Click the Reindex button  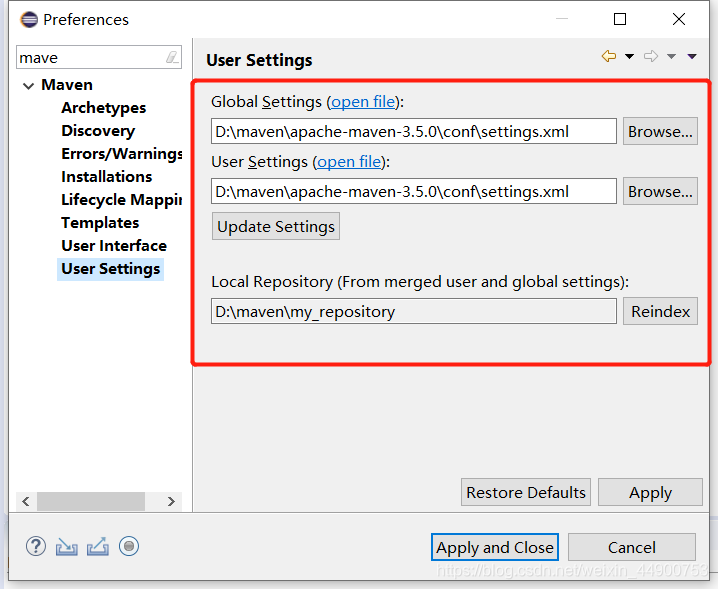[x=660, y=311]
